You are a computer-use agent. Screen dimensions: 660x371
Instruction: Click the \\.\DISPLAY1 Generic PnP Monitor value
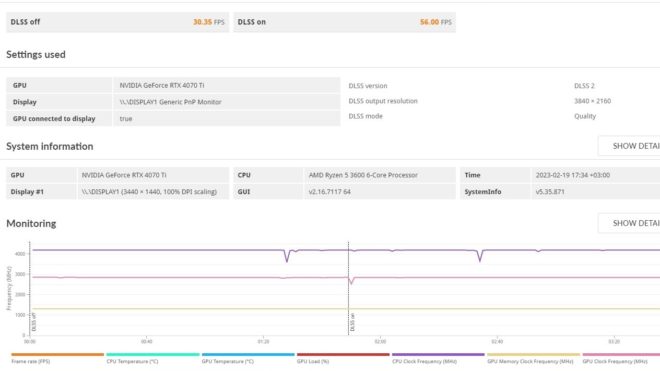(170, 102)
